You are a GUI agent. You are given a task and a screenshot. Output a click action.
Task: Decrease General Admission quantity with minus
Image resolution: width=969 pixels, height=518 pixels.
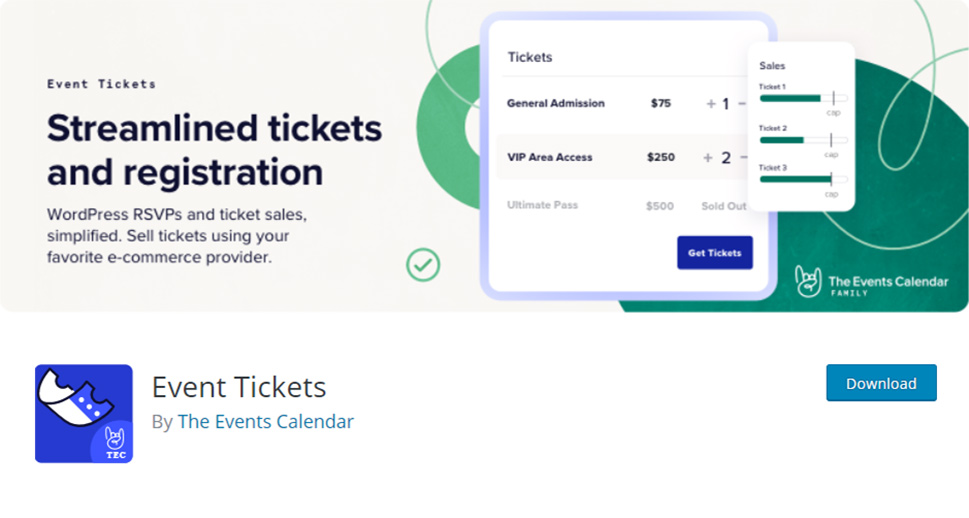pyautogui.click(x=742, y=104)
